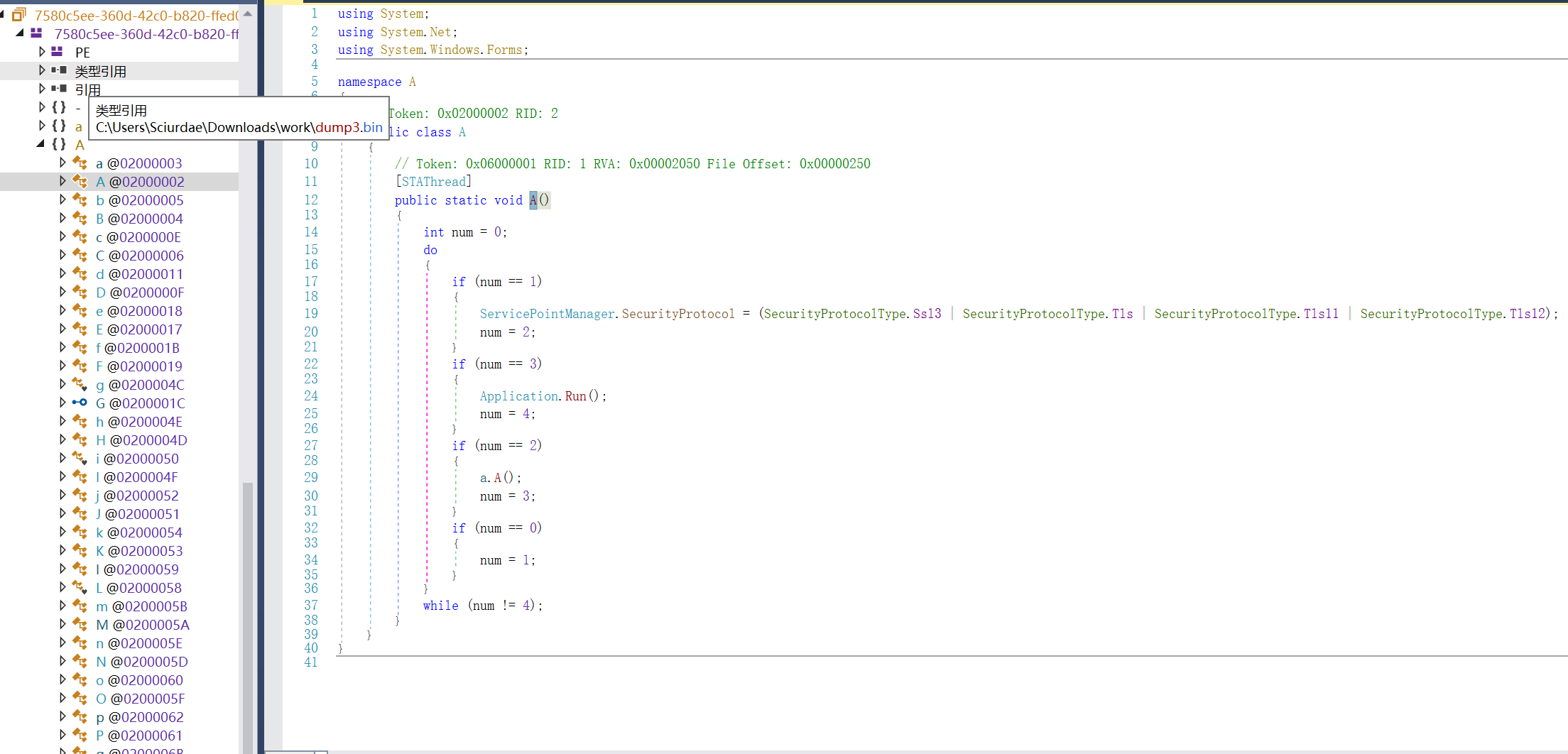
Task: Click the class icon beside b @02000005
Action: point(80,200)
